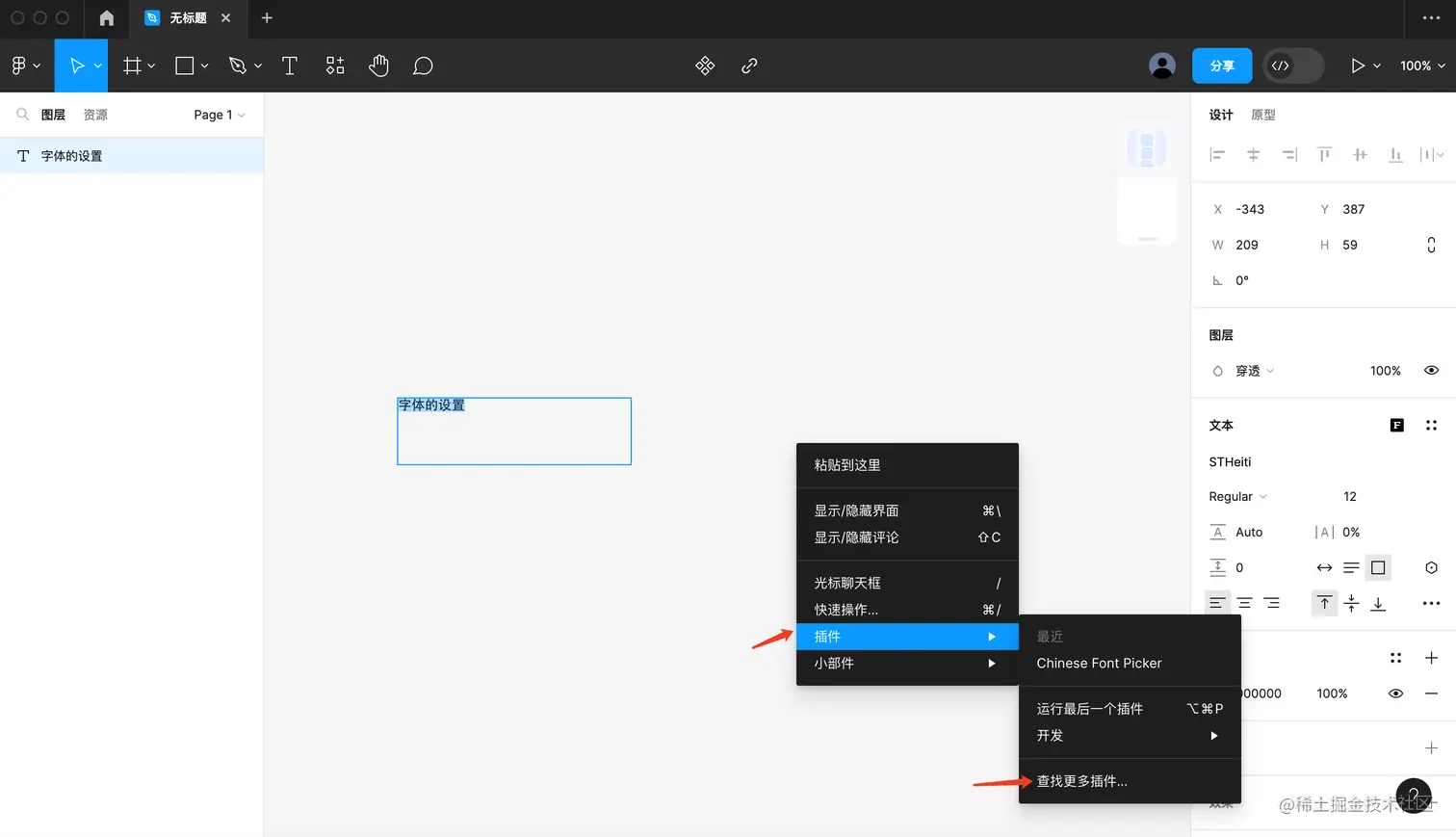Expand the Move tool dropdown arrow

point(97,66)
